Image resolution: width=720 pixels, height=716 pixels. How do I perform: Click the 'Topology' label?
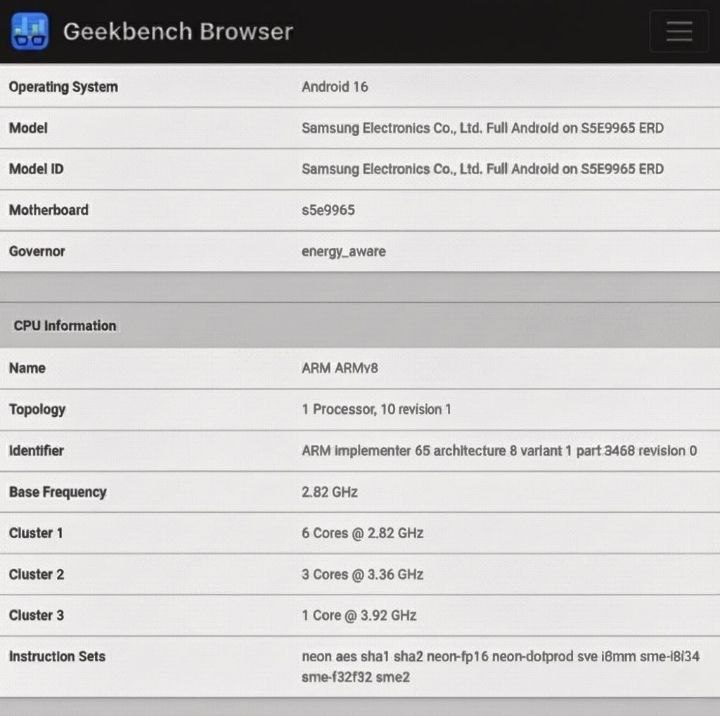click(37, 410)
